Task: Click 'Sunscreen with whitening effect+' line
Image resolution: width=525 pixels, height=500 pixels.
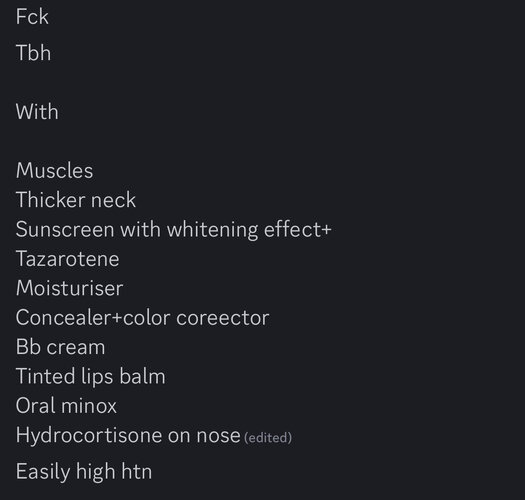Action: pyautogui.click(x=173, y=230)
